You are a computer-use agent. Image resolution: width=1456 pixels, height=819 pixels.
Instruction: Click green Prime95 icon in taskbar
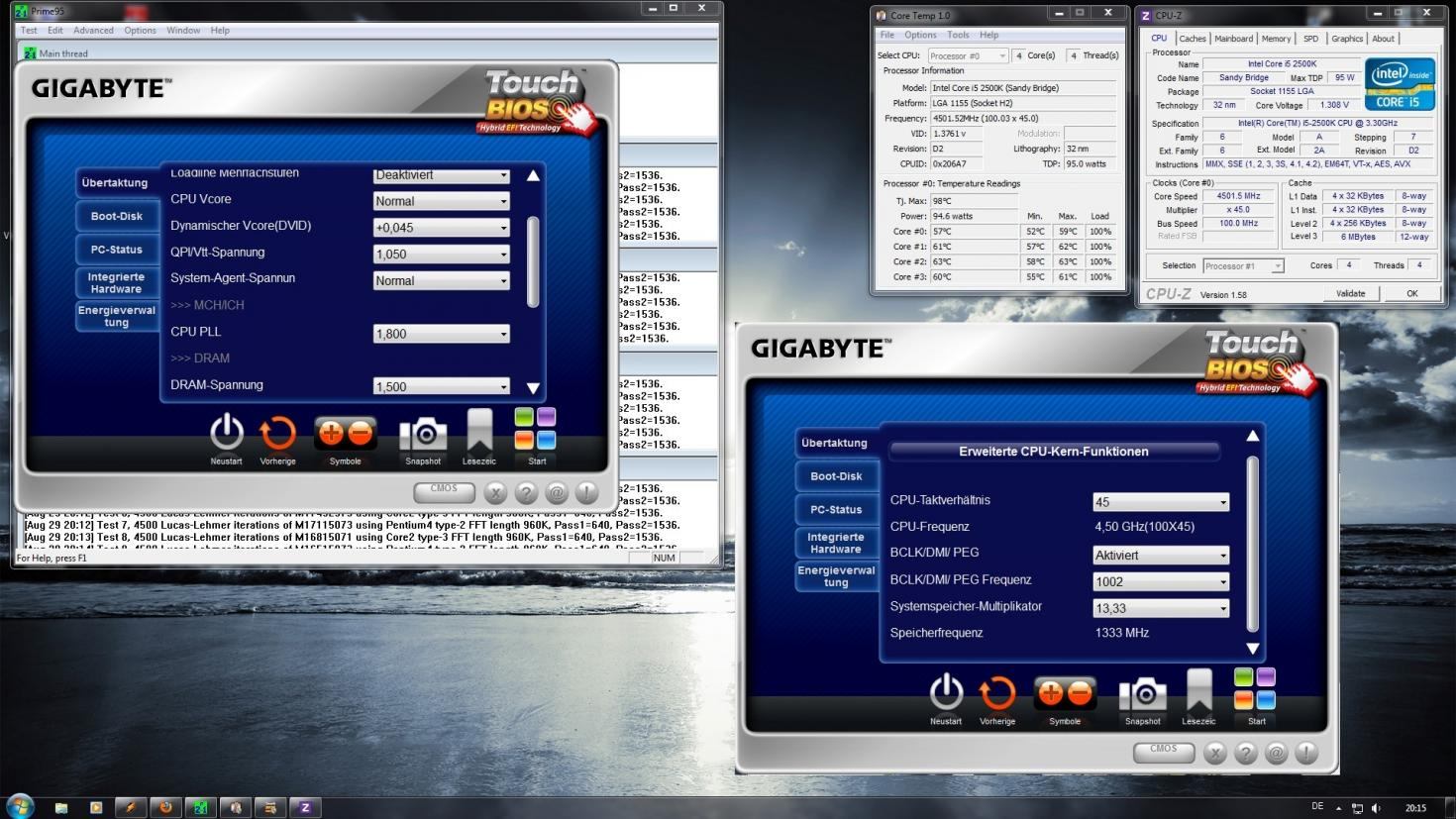point(200,807)
